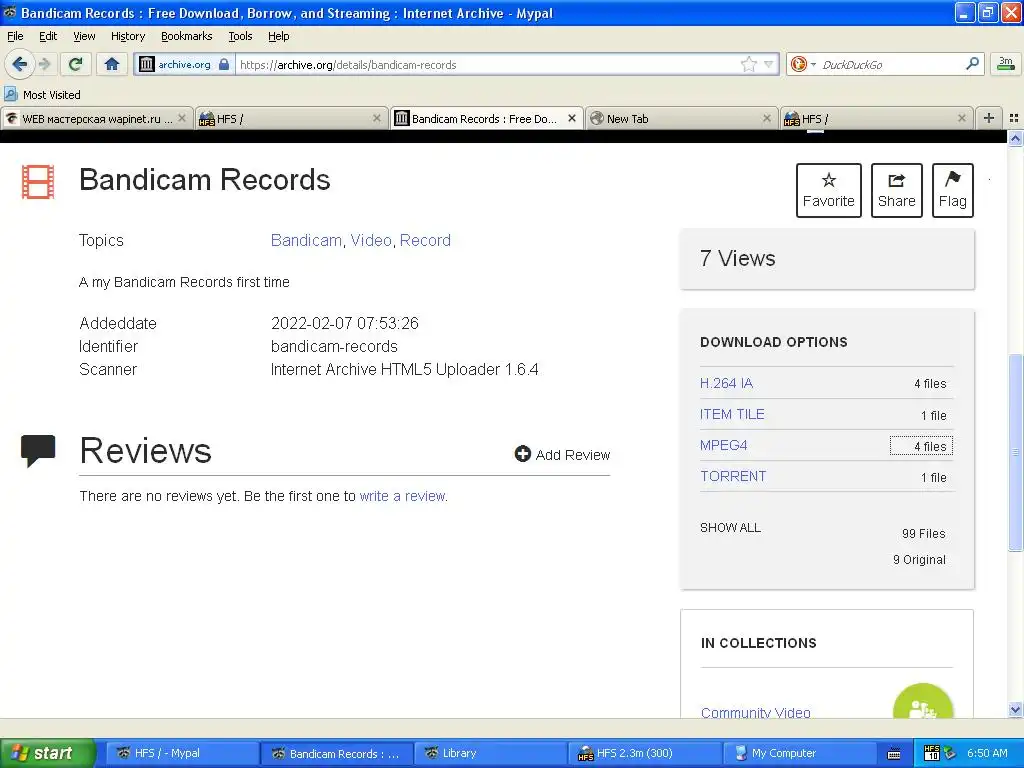Open the Help menu
Viewport: 1024px width, 768px height.
tap(278, 37)
